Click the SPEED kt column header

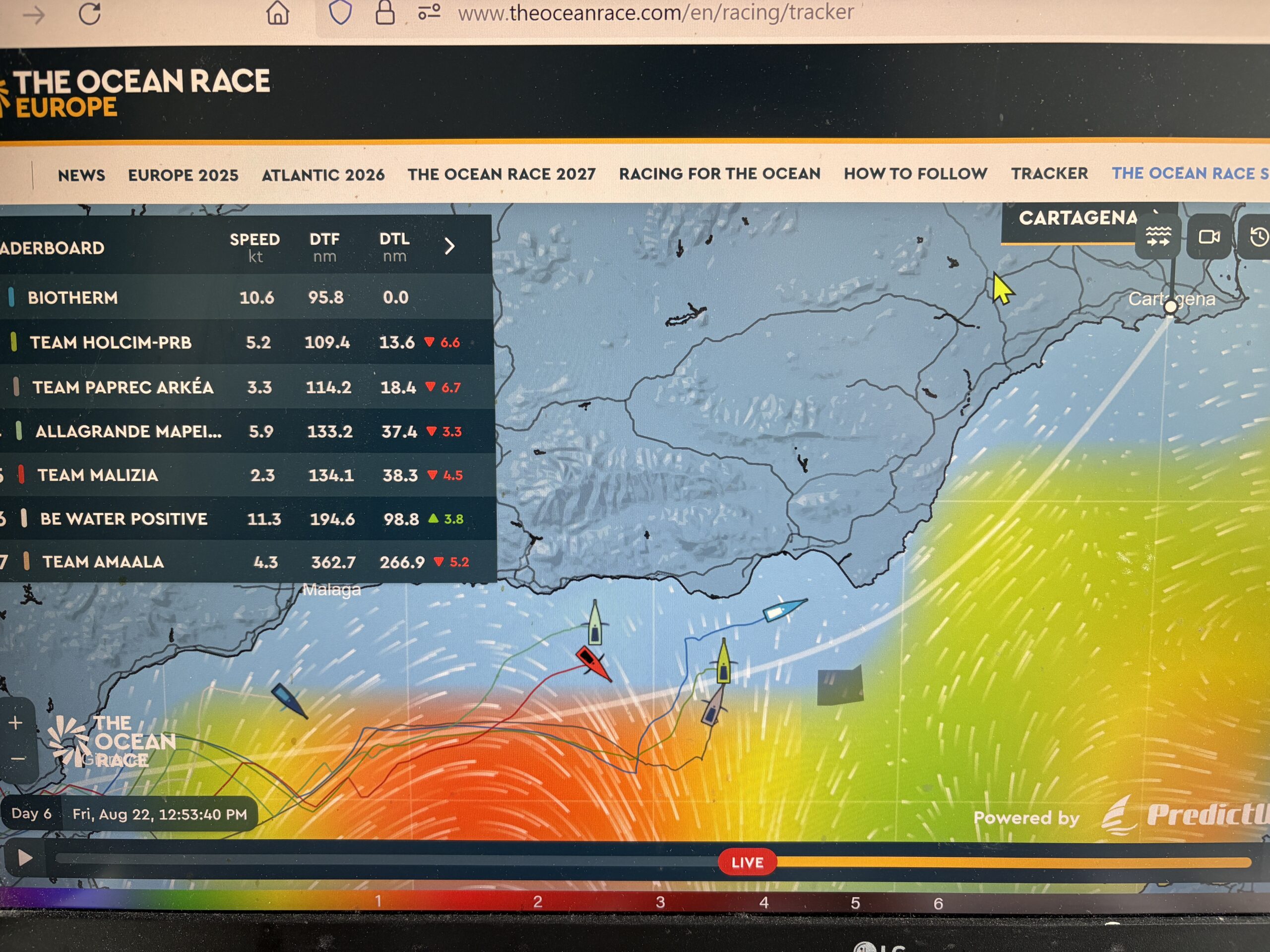pos(255,247)
